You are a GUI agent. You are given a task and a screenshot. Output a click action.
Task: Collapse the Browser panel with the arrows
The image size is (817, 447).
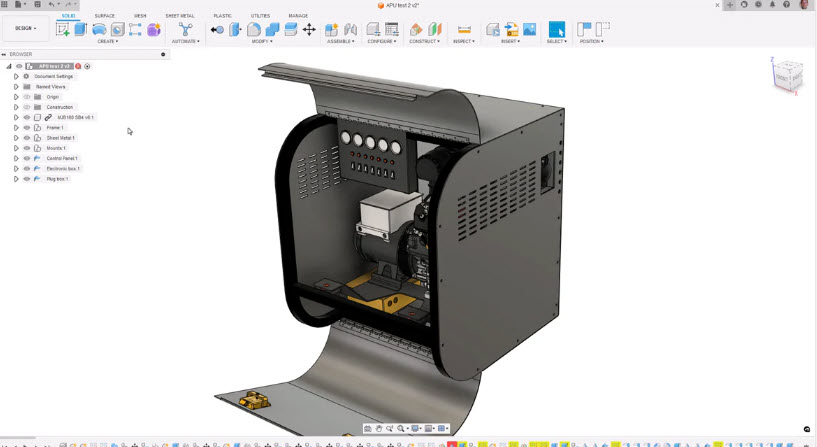pos(4,54)
